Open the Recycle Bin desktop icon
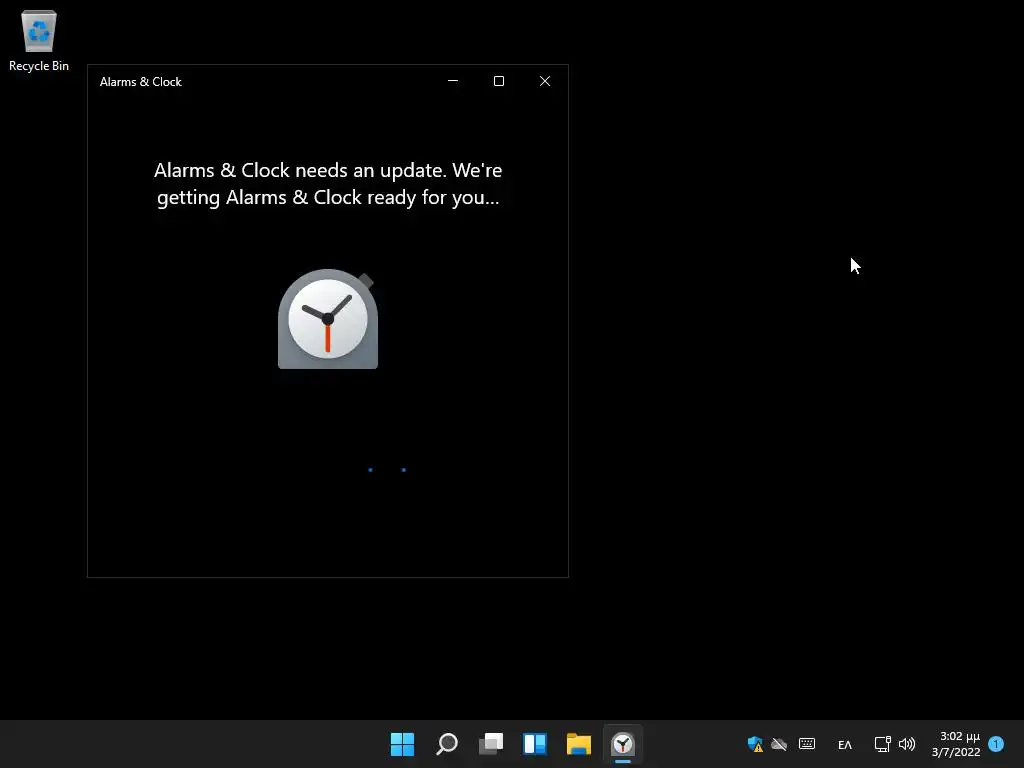 point(39,40)
